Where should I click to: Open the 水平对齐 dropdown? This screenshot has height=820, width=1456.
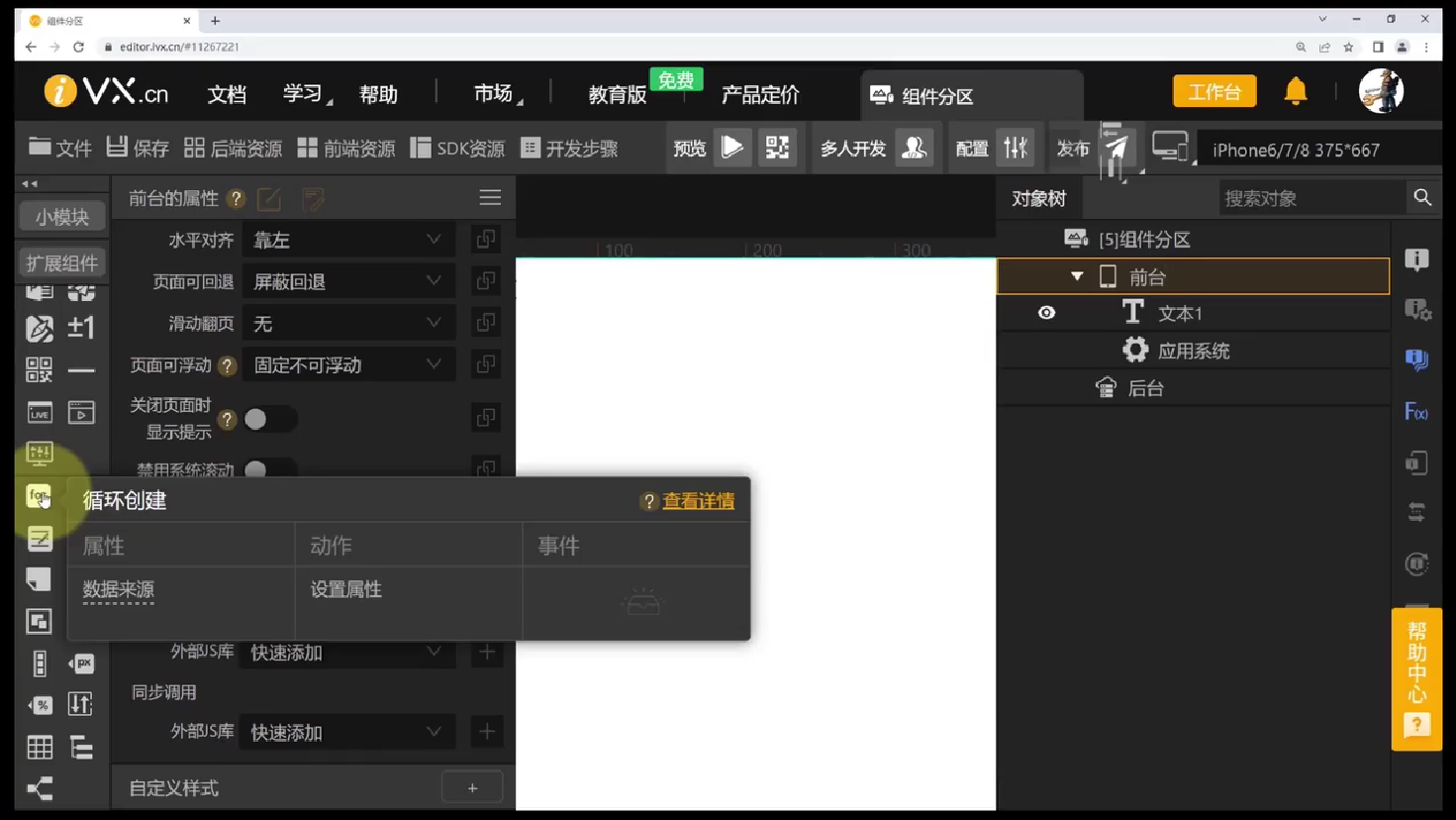click(348, 240)
